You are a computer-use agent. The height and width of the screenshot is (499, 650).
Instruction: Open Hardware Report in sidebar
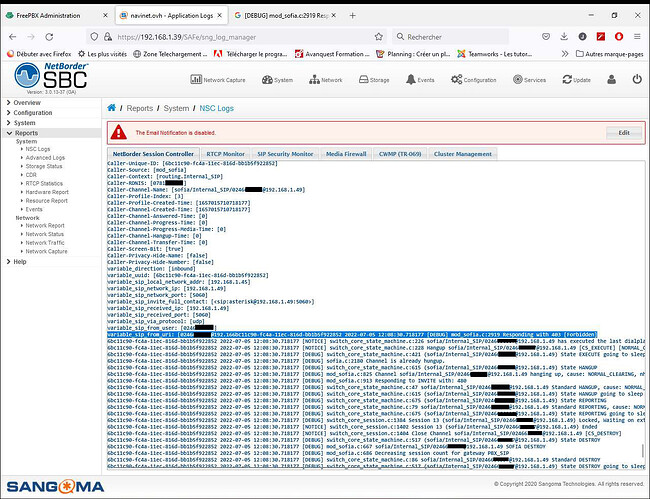[47, 192]
